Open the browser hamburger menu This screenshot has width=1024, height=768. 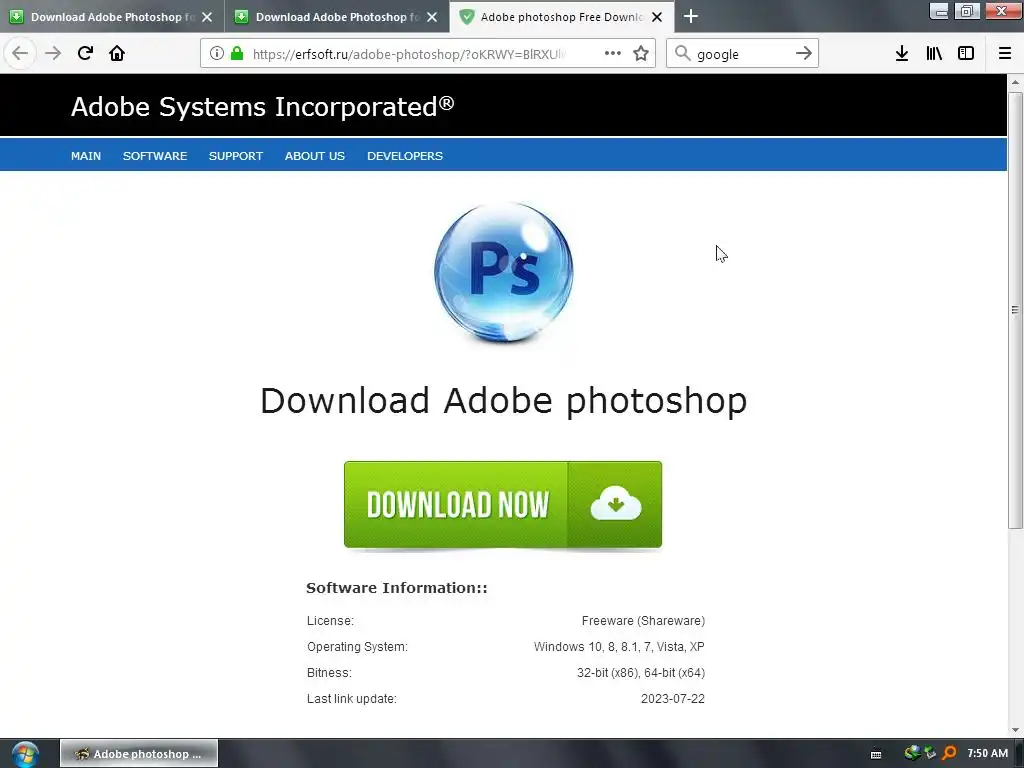pos(1005,53)
